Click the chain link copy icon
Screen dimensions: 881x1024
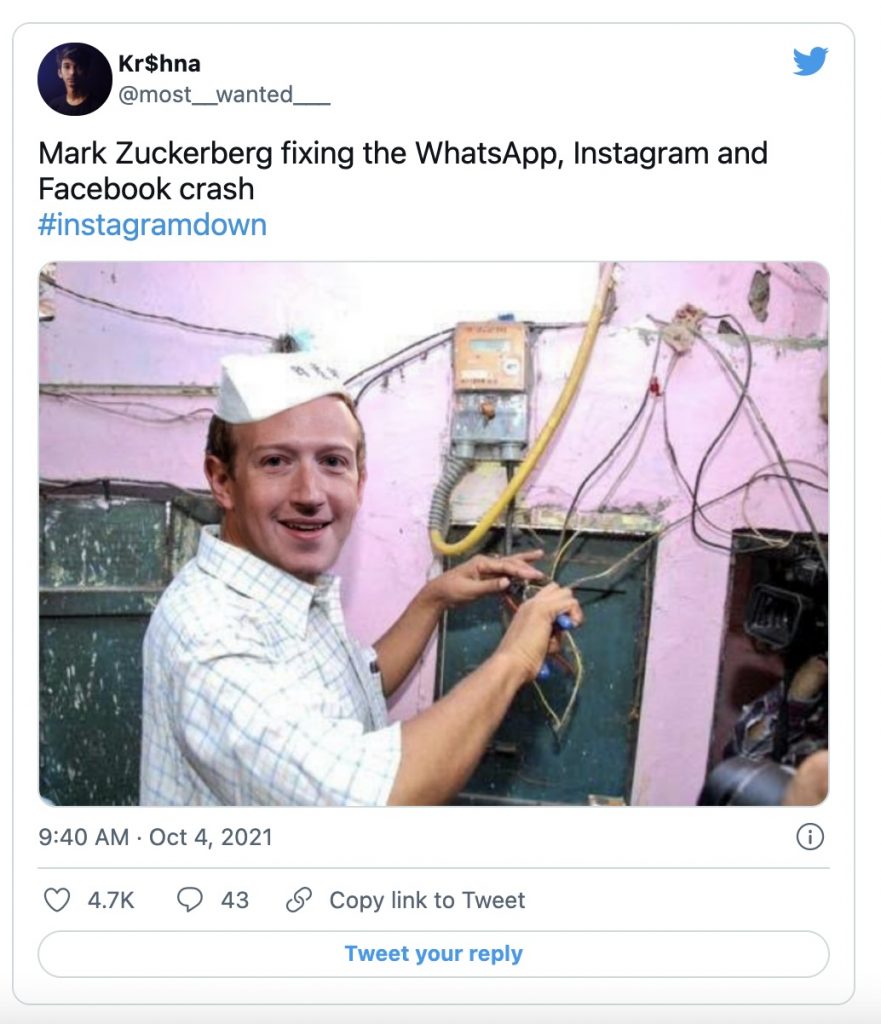[299, 900]
